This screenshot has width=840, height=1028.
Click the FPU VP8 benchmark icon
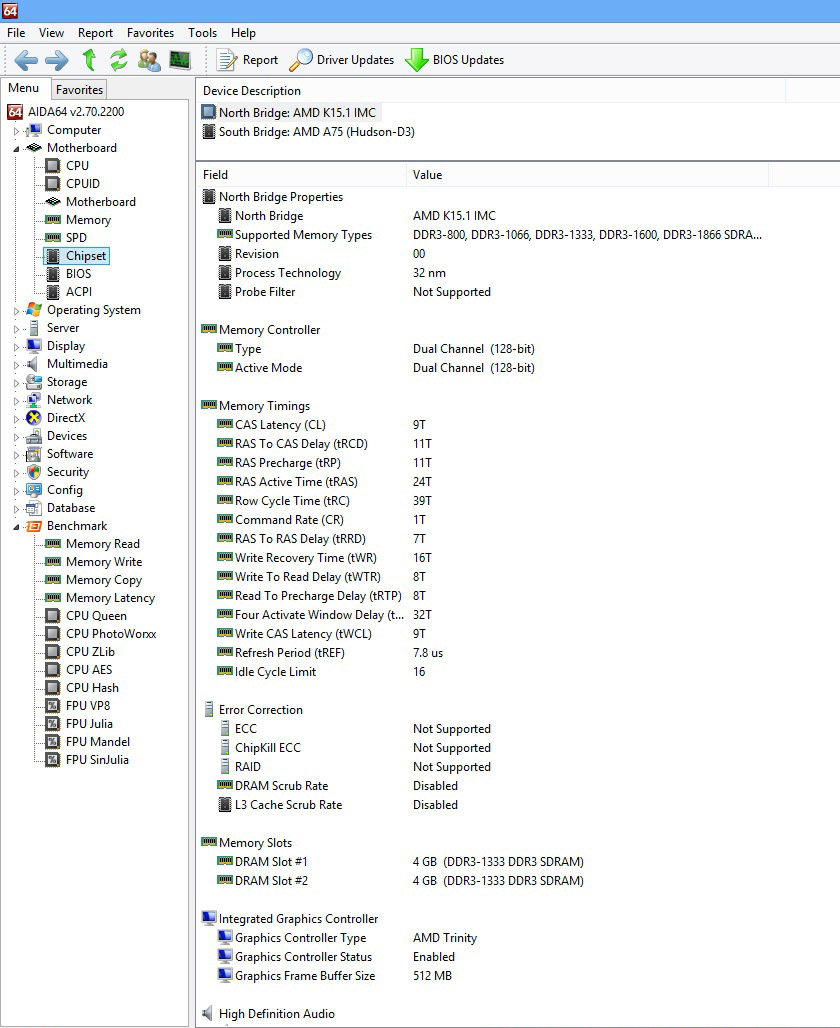(52, 706)
